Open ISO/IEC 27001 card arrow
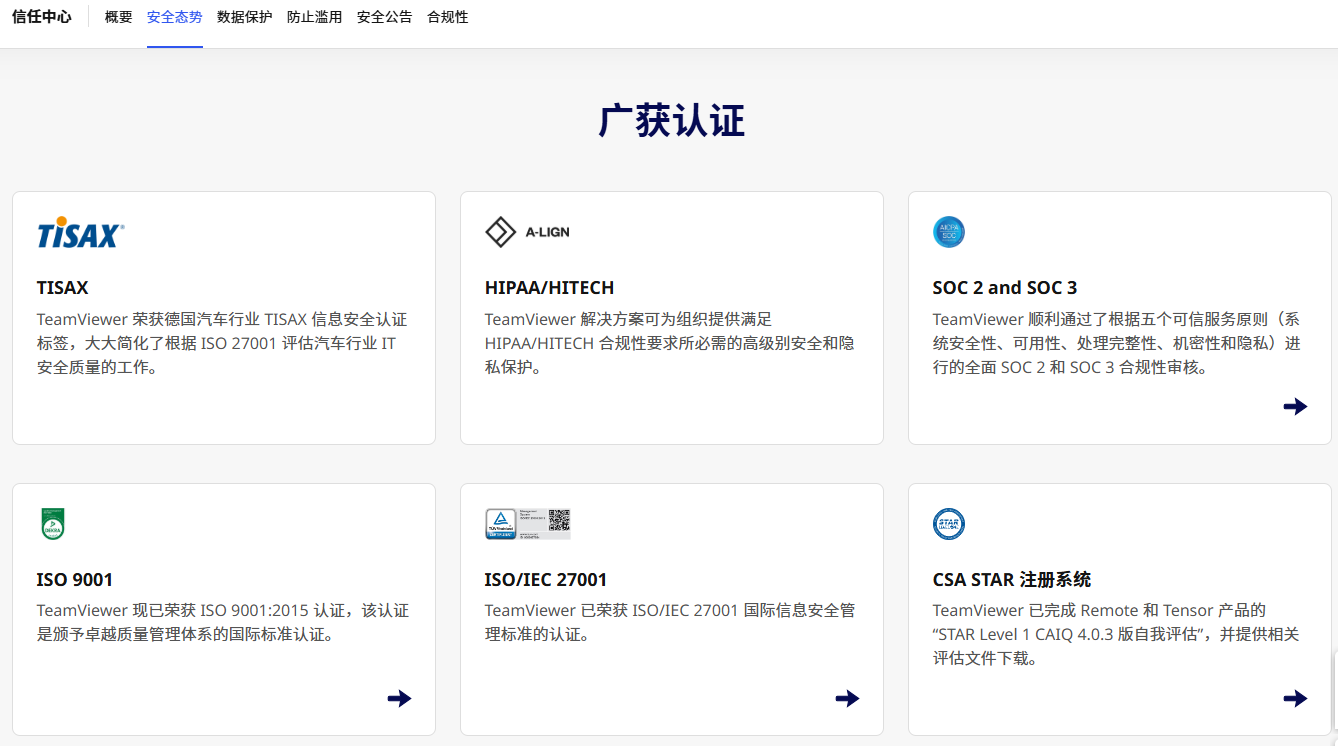The image size is (1338, 746). [847, 698]
